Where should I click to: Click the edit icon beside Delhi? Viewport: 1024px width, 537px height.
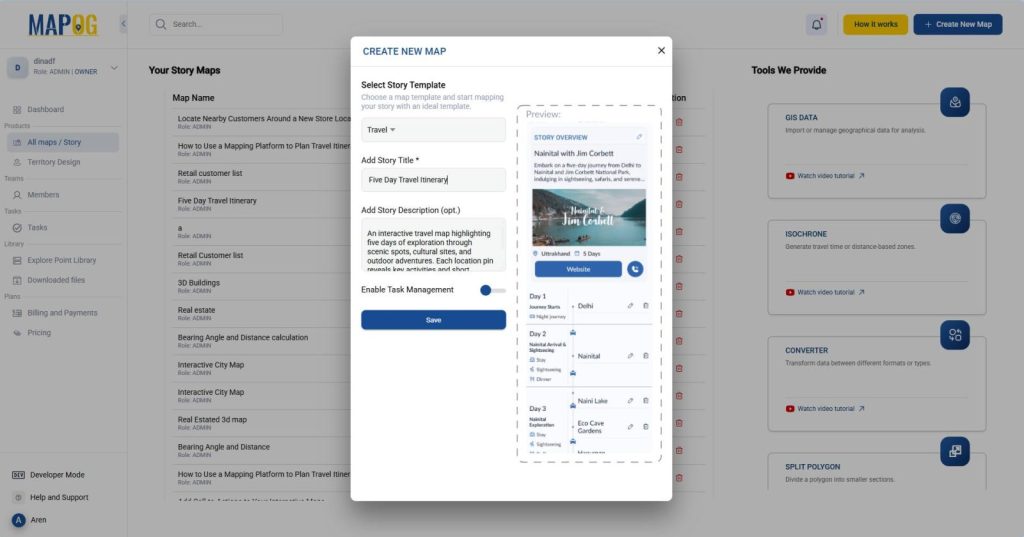630,306
